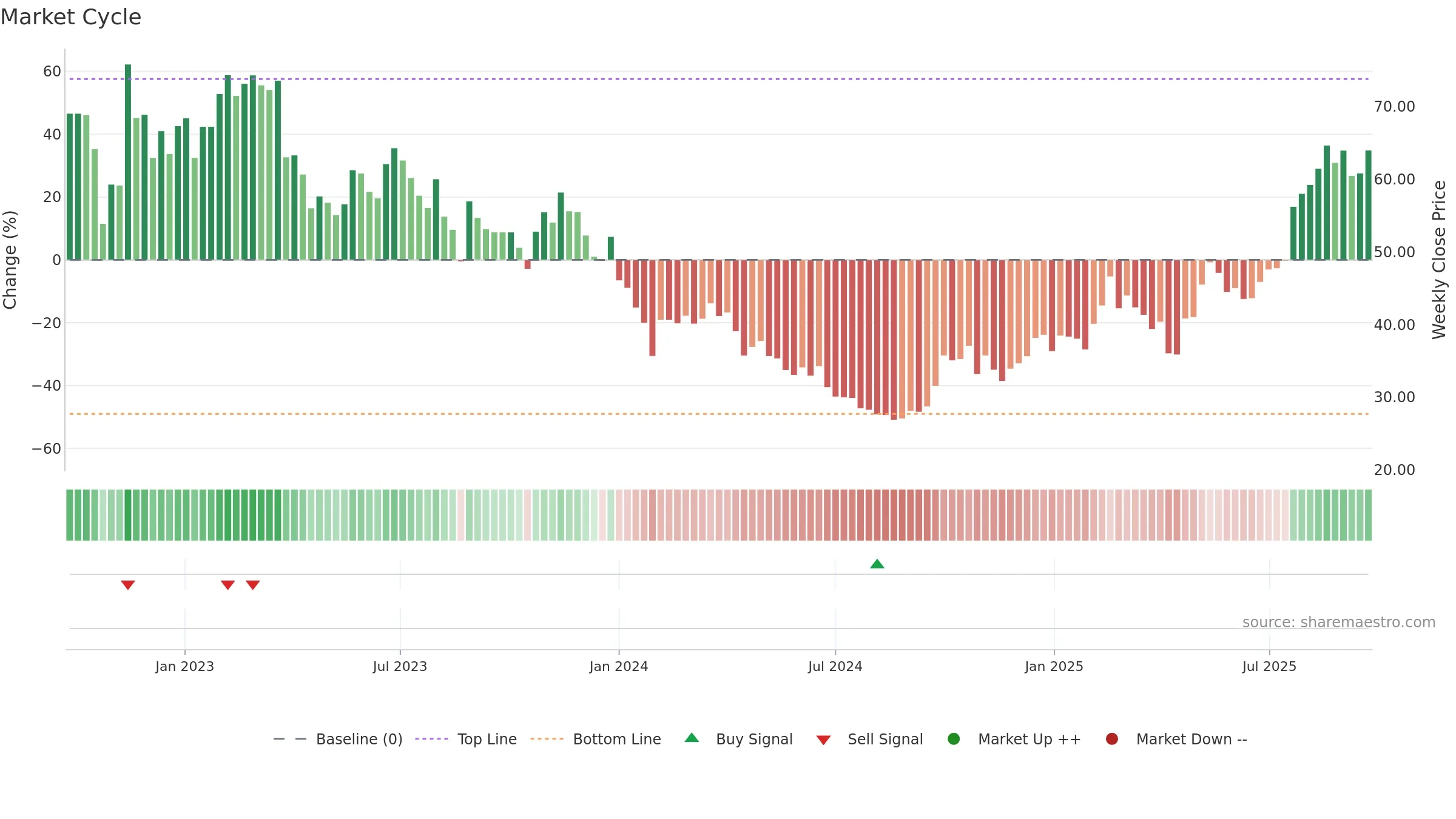Viewport: 1456px width, 819px height.
Task: Click the gray dashed Baseline legend sample
Action: [x=290, y=739]
